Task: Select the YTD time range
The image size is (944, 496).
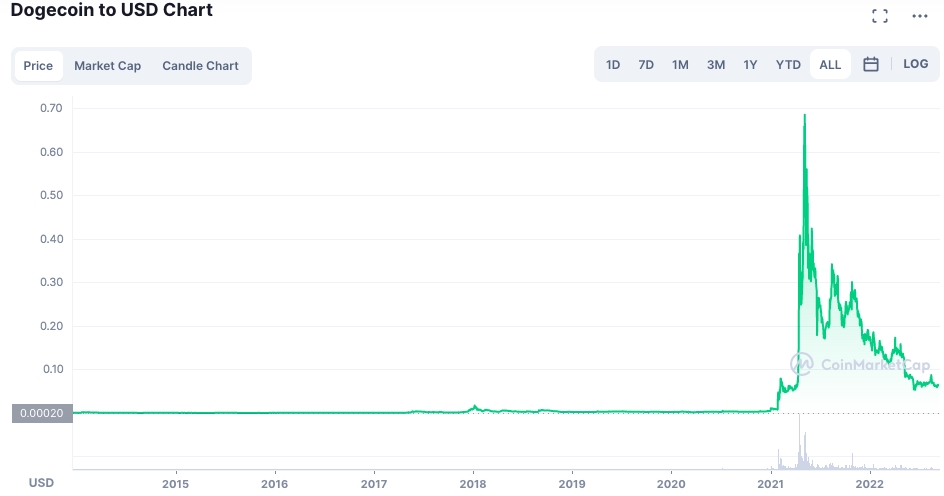Action: coord(788,64)
